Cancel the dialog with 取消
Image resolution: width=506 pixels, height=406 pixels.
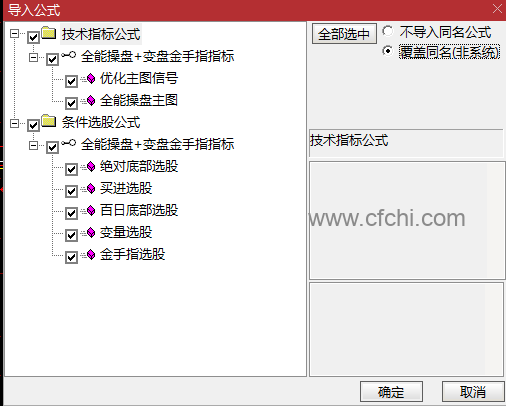click(473, 392)
